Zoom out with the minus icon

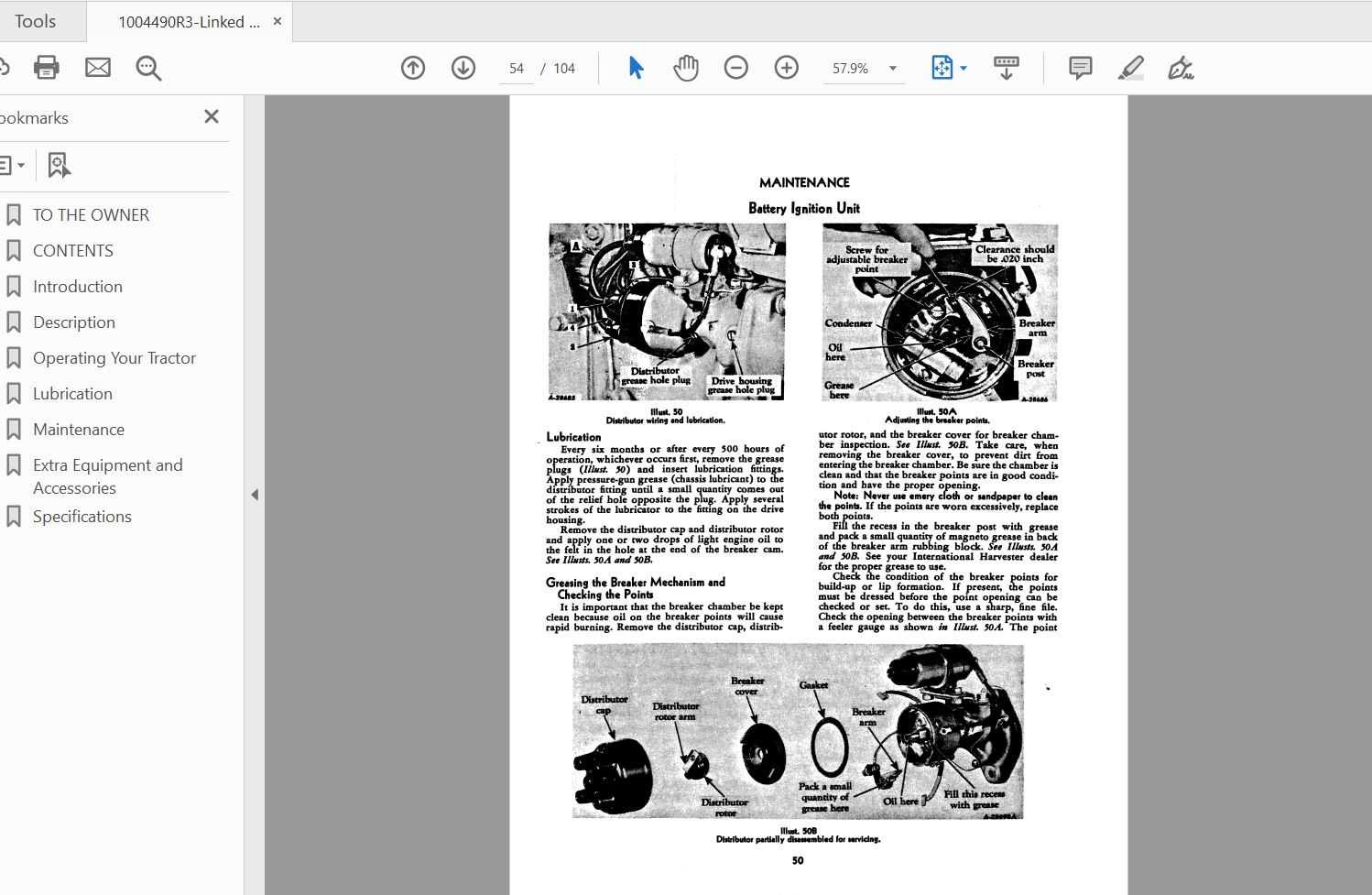coord(736,68)
